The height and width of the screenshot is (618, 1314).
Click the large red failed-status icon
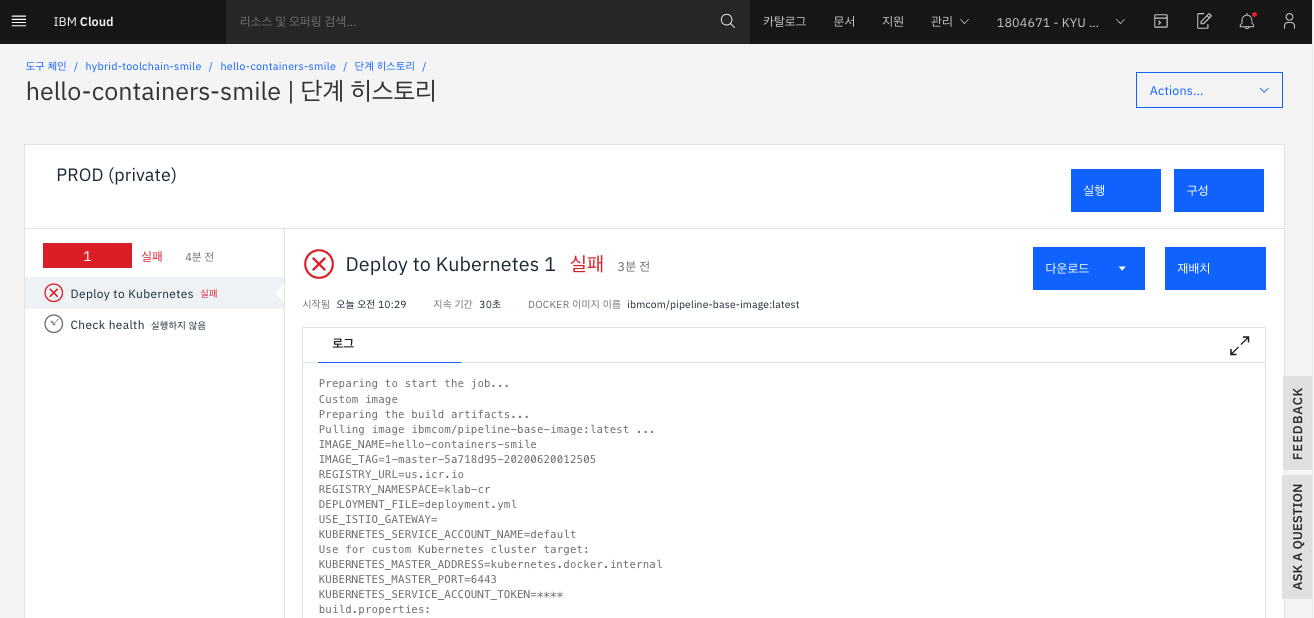click(319, 264)
